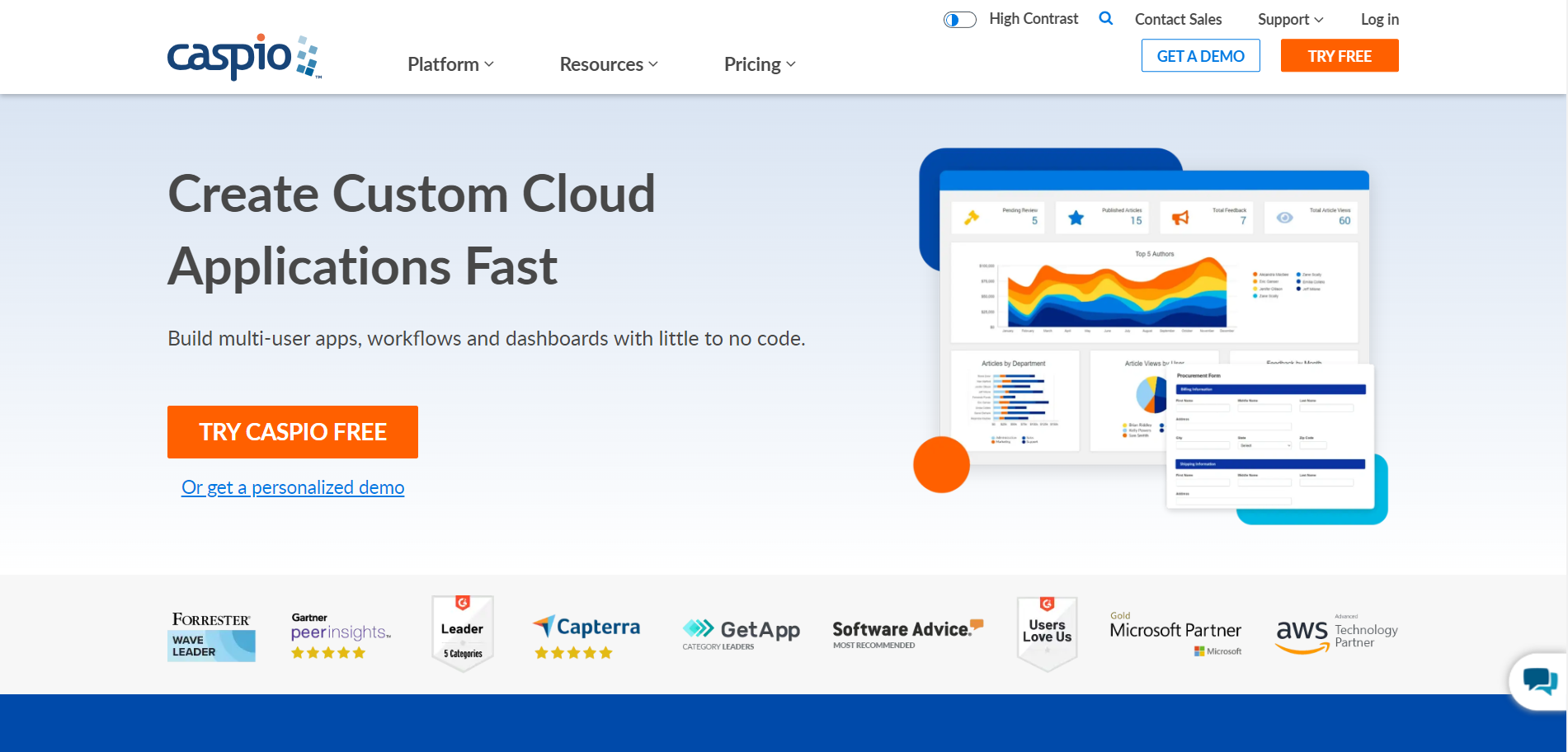Click the star icon Published Articles card
Image resolution: width=1568 pixels, height=752 pixels.
click(1076, 218)
